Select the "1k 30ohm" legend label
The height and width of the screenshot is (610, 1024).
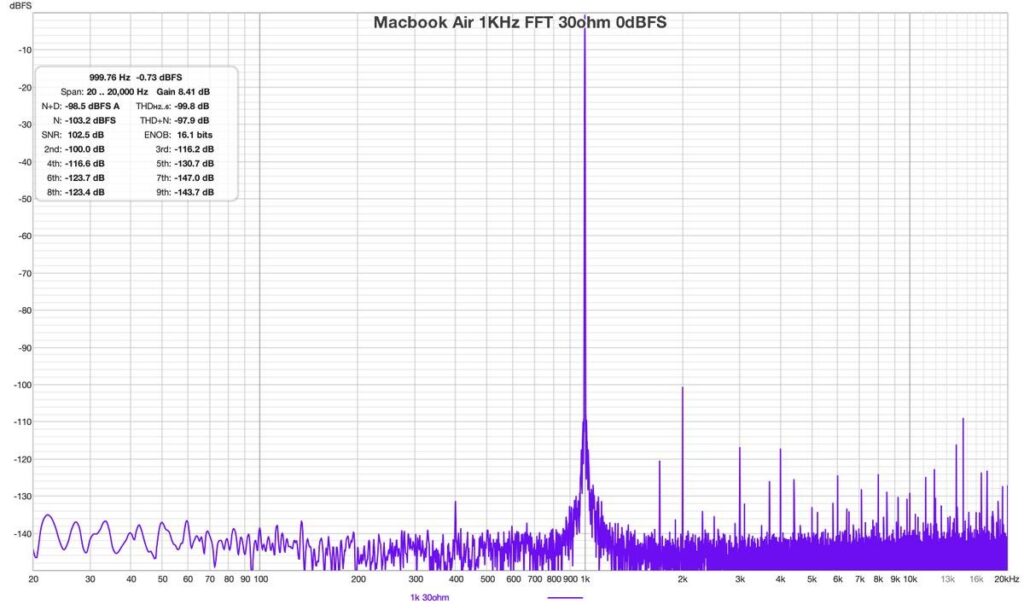click(x=430, y=597)
